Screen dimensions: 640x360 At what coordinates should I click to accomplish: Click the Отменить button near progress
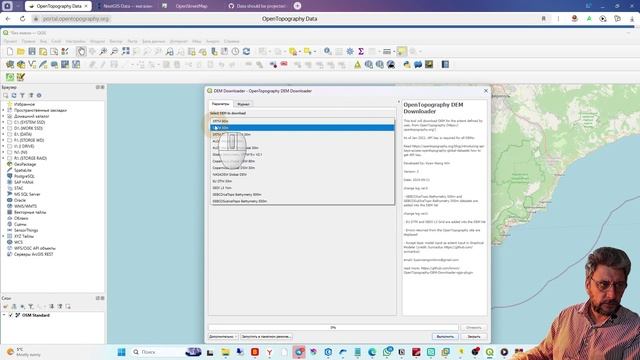[474, 327]
